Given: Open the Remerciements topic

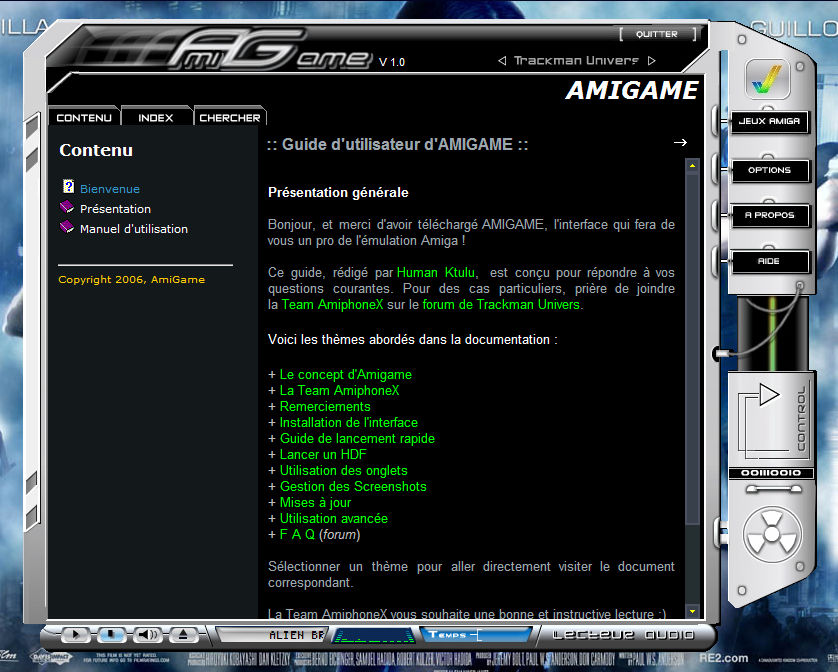Looking at the screenshot, I should [x=325, y=407].
